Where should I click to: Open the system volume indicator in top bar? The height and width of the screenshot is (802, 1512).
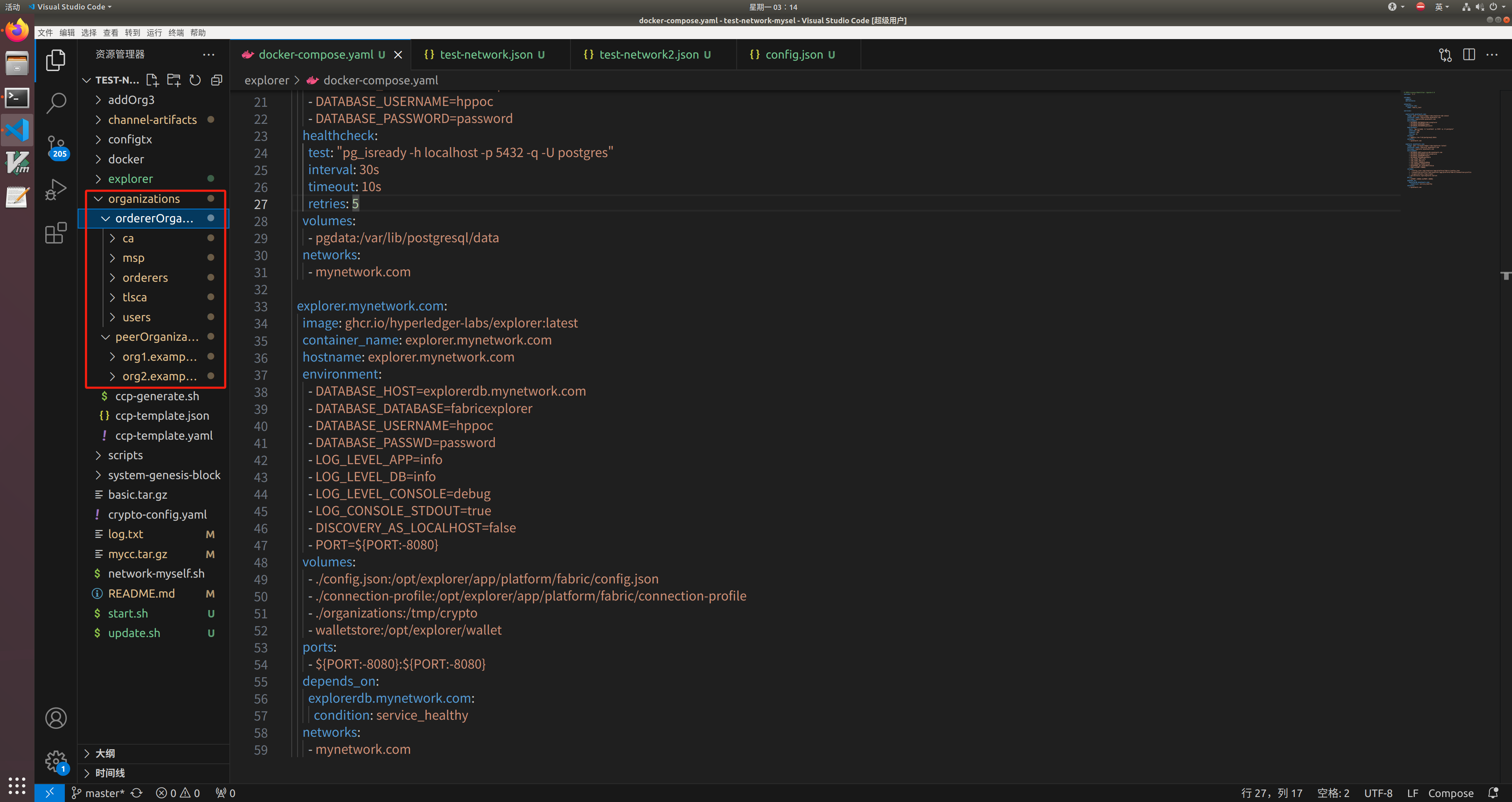pos(1479,7)
